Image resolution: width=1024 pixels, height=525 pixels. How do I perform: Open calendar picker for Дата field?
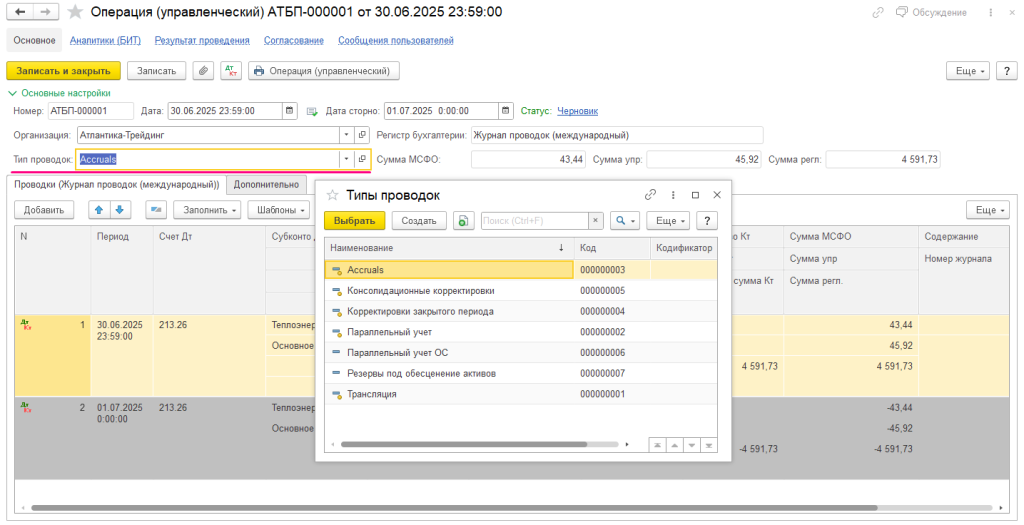click(290, 111)
